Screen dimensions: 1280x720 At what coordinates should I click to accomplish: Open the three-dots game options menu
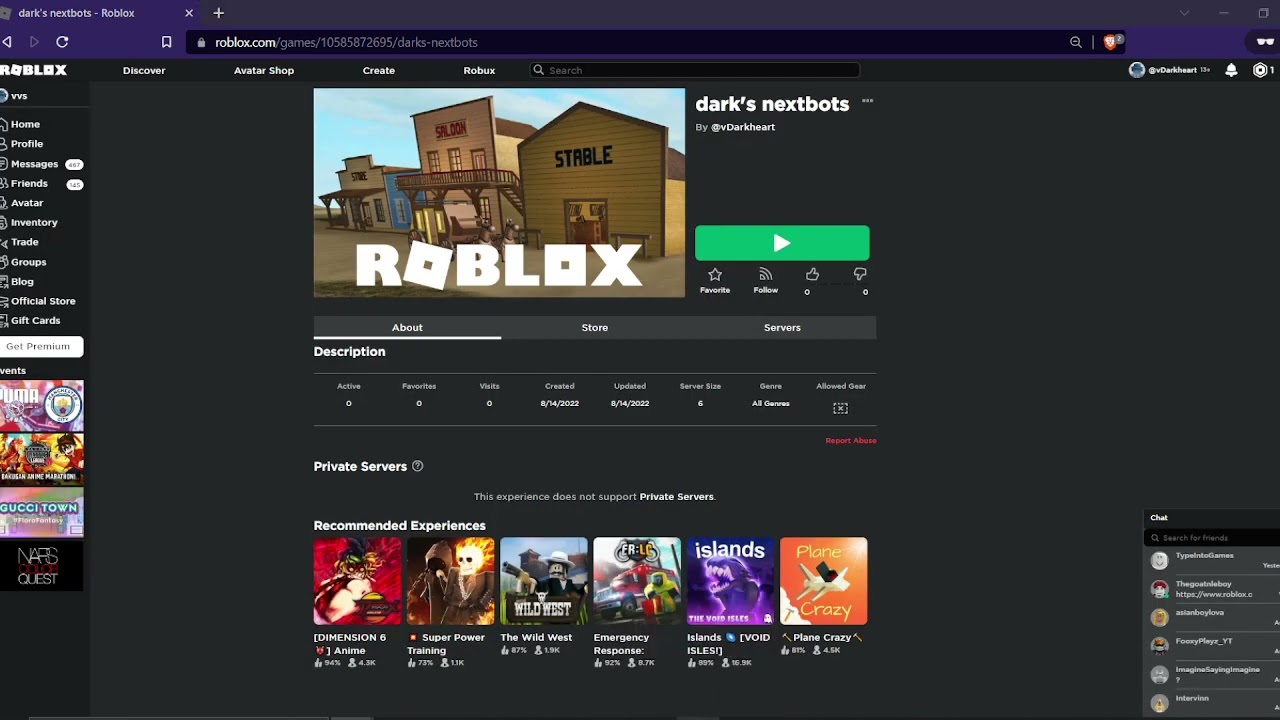pos(867,101)
